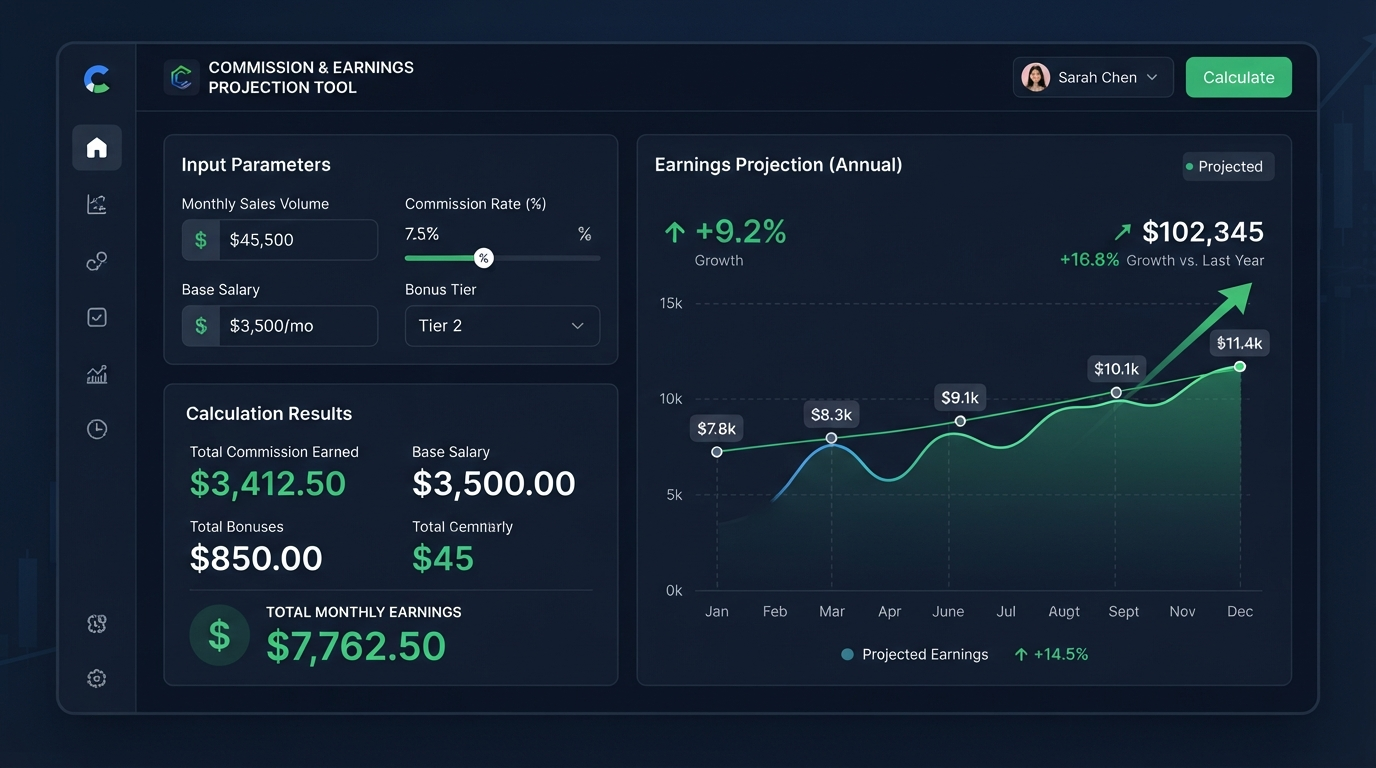Click the green up arrow beside +9.2%
This screenshot has height=768, width=1376.
(675, 232)
